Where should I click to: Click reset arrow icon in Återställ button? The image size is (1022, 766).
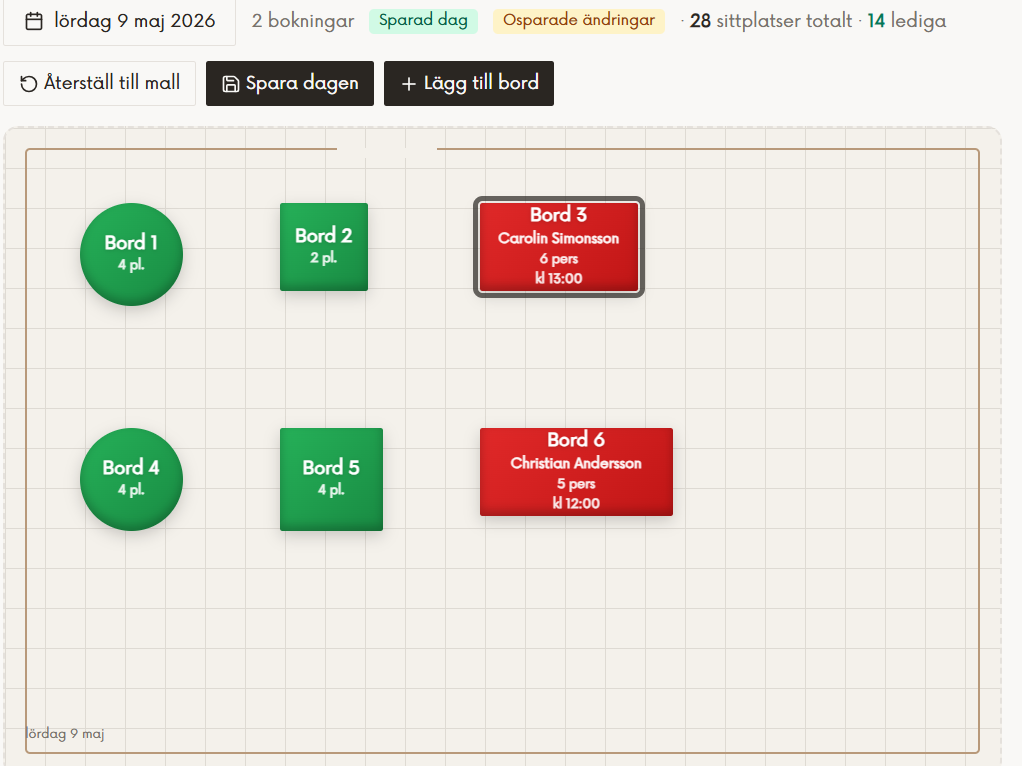click(x=28, y=83)
